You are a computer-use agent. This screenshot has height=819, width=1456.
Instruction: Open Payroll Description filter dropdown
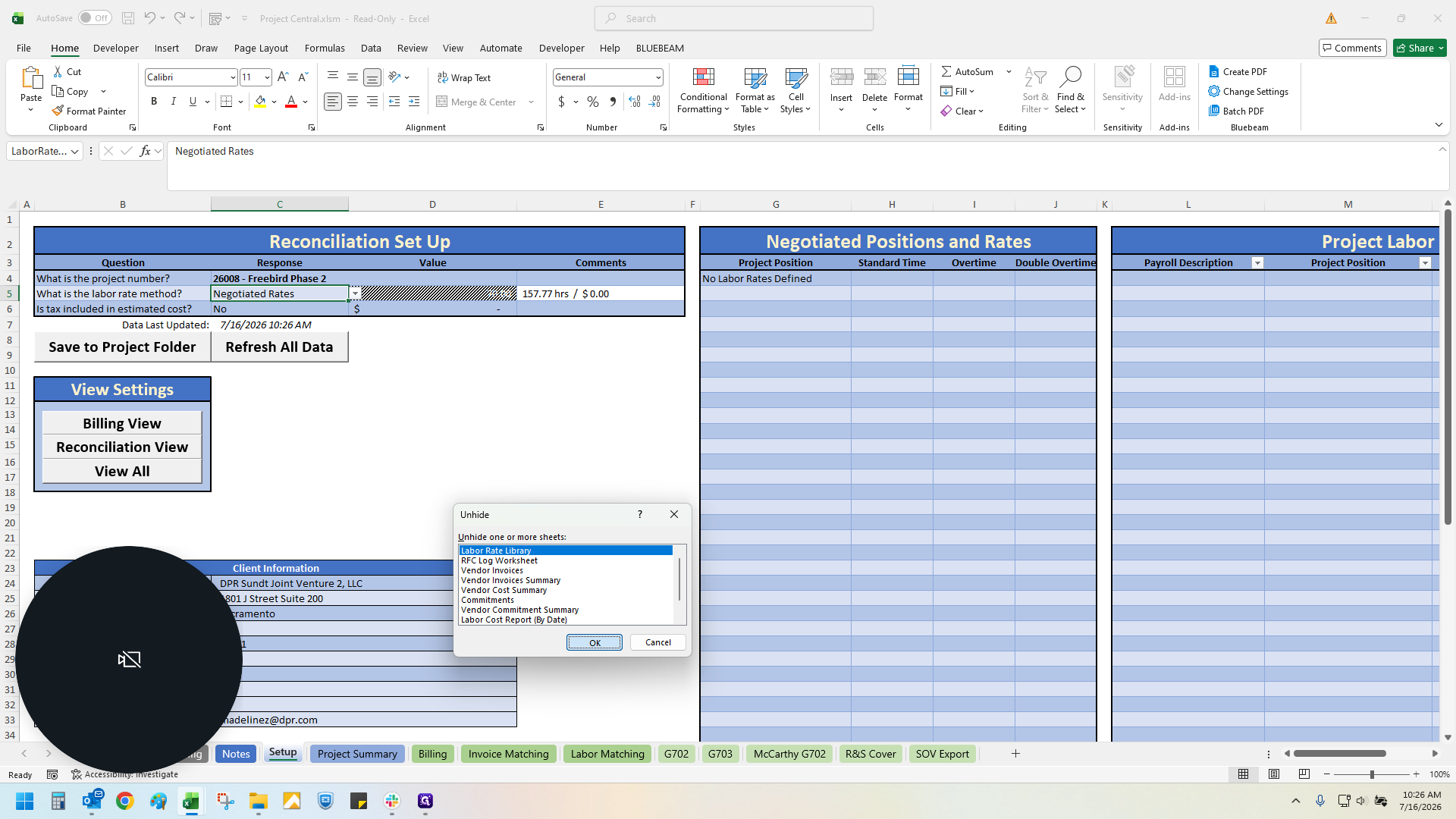coord(1257,263)
